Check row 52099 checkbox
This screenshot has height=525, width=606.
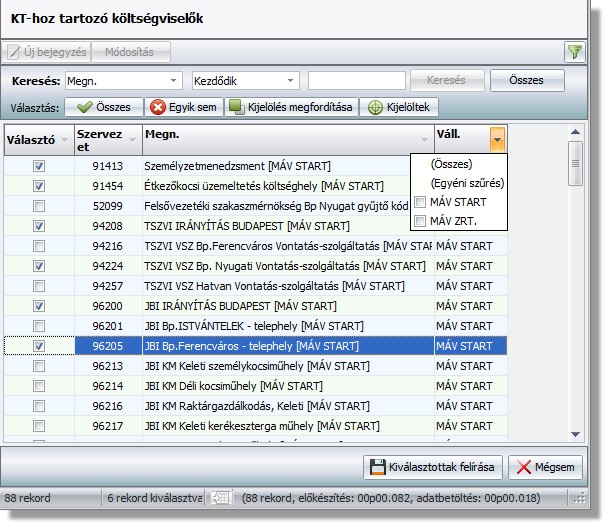coord(39,206)
